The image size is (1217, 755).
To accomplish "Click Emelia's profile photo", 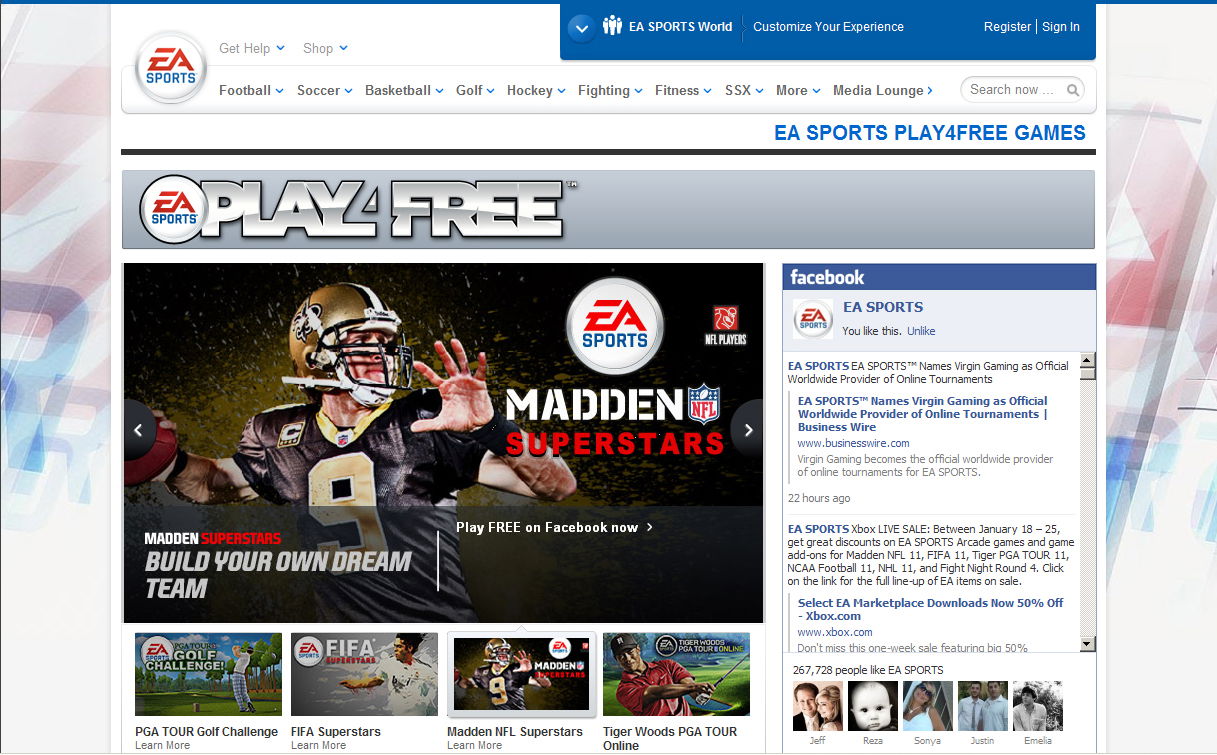I will point(1038,706).
